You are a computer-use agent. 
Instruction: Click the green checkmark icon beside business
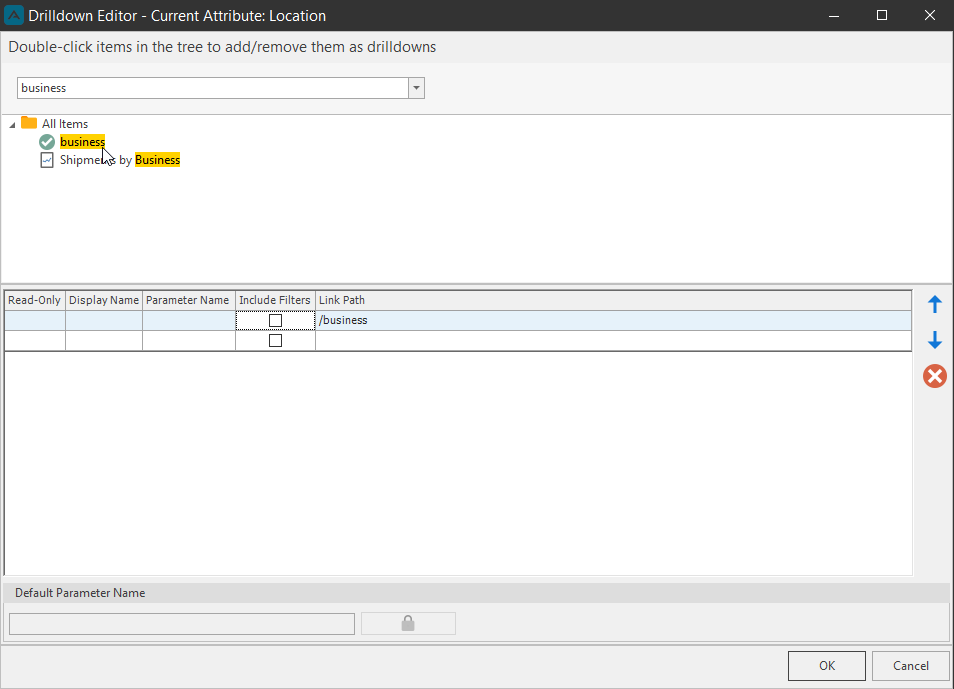pos(47,142)
